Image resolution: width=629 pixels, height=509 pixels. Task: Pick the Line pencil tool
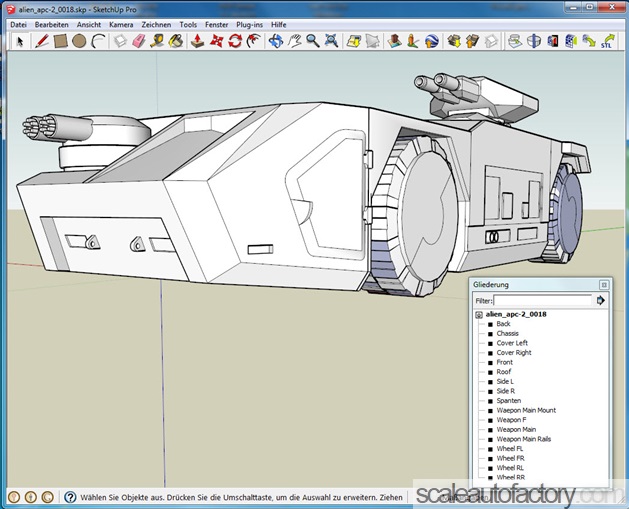[x=42, y=41]
